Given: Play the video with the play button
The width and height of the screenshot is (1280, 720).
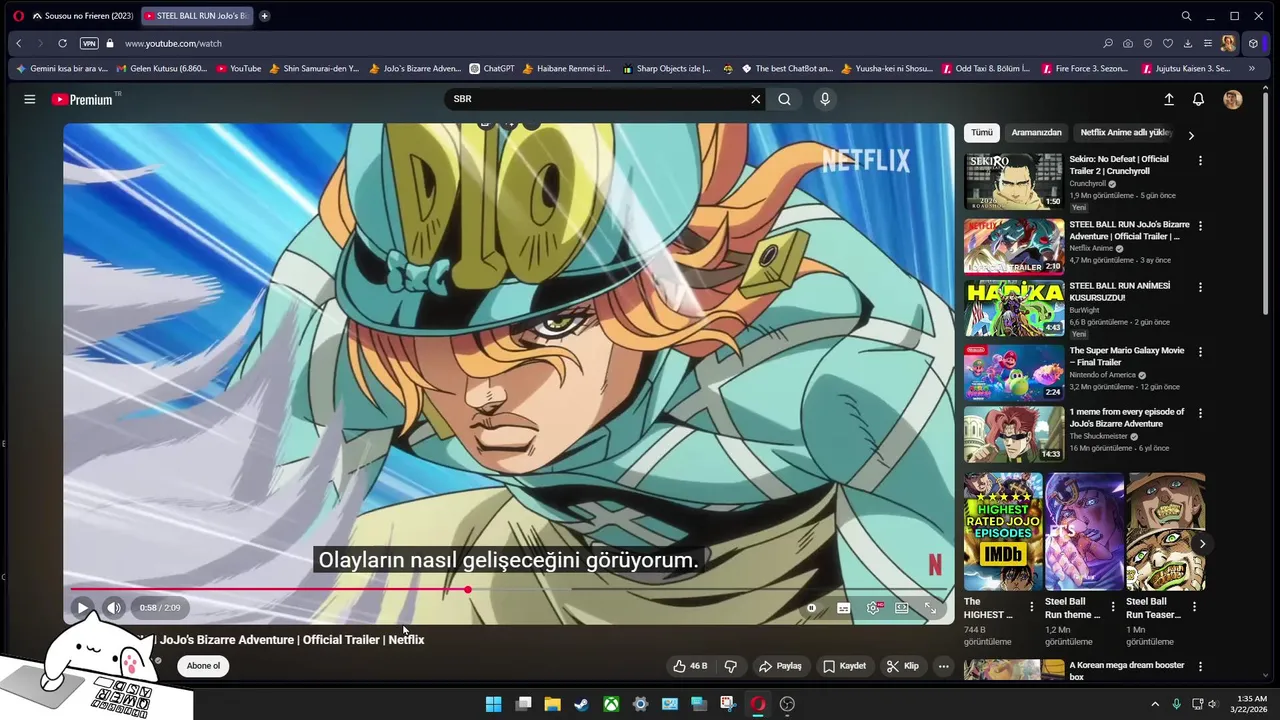Looking at the screenshot, I should [x=83, y=607].
